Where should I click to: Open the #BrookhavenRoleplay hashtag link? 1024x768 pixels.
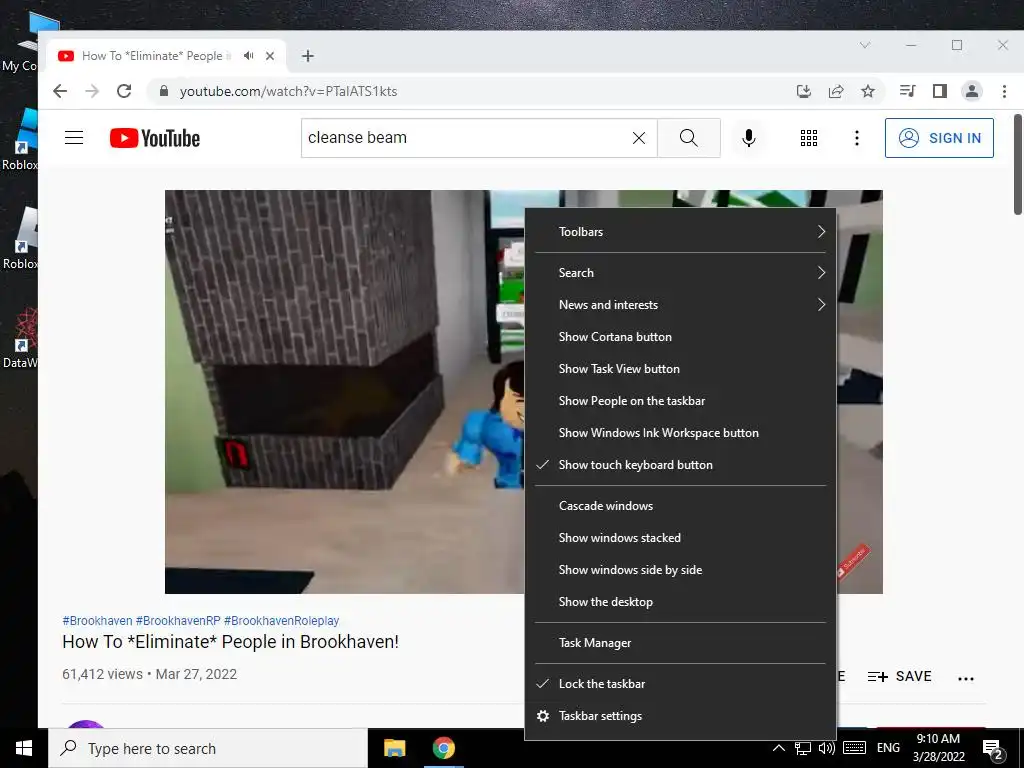point(281,620)
